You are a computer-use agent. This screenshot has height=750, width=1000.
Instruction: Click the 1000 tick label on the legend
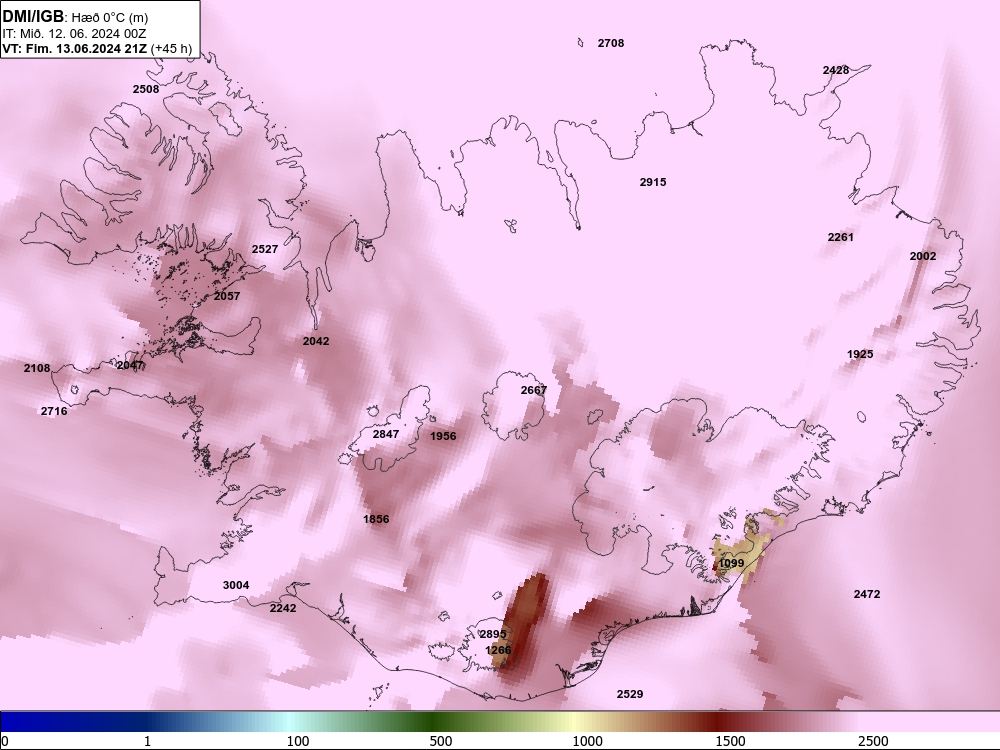point(587,741)
